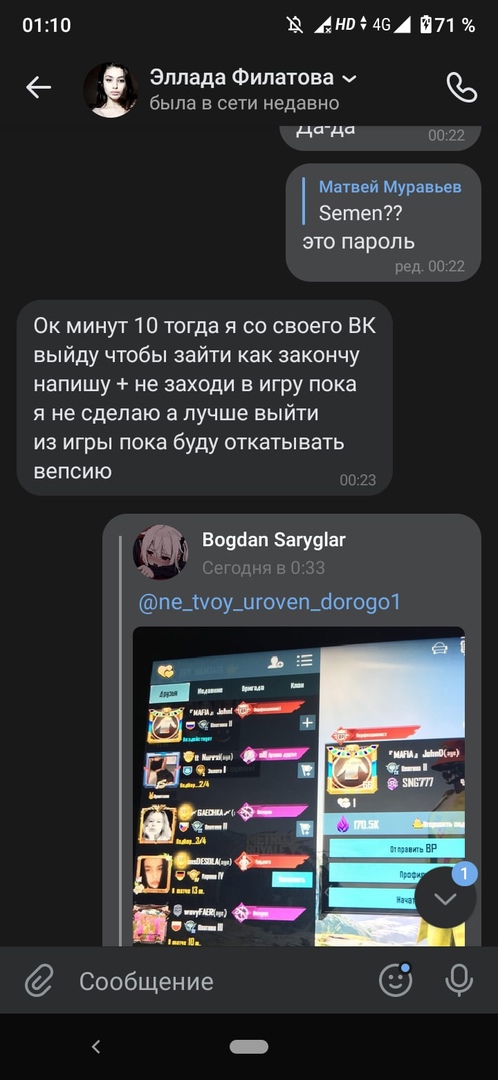This screenshot has width=498, height=1080.
Task: Start a call with the phone icon
Action: (x=461, y=87)
